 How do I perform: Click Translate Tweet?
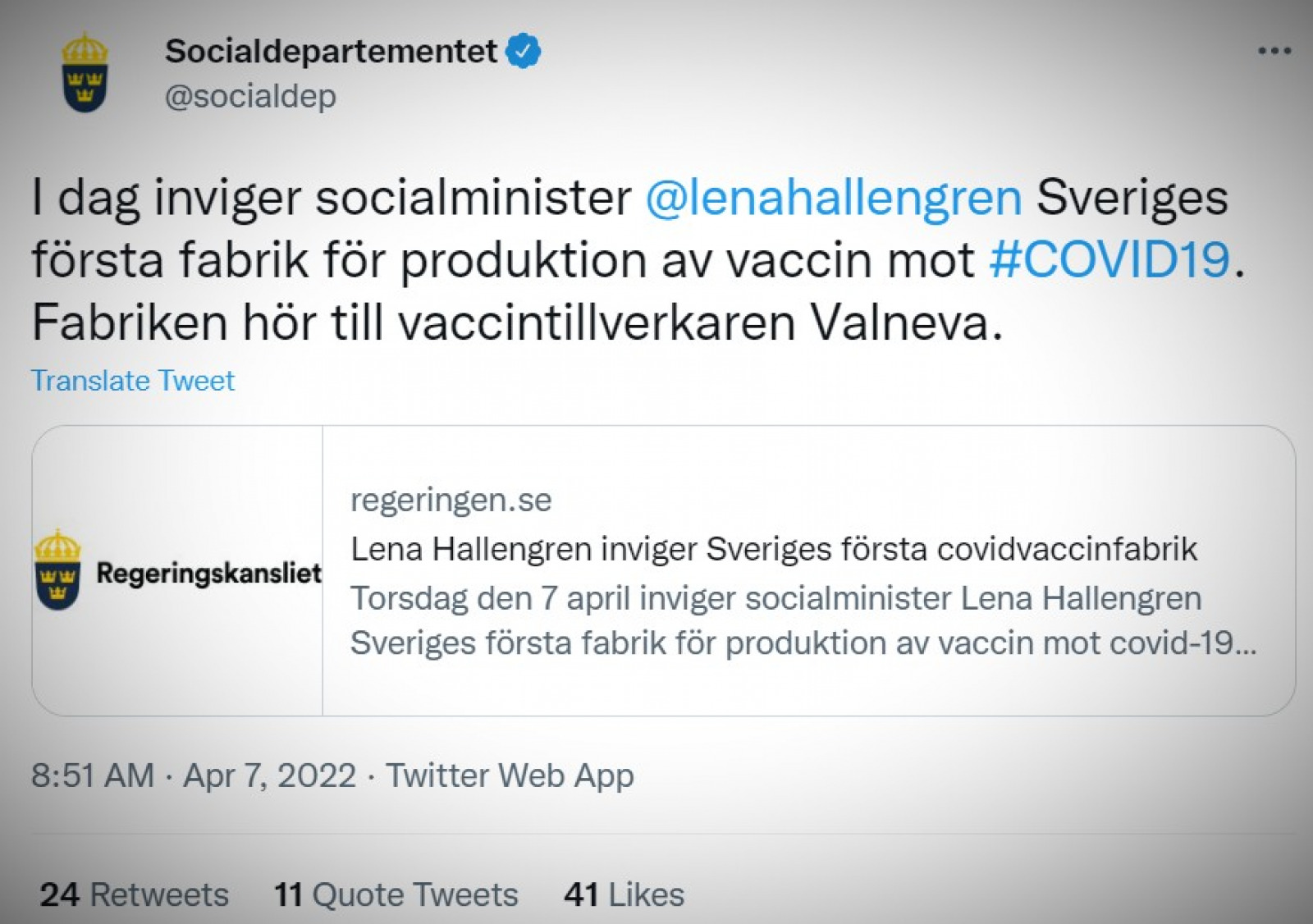133,380
